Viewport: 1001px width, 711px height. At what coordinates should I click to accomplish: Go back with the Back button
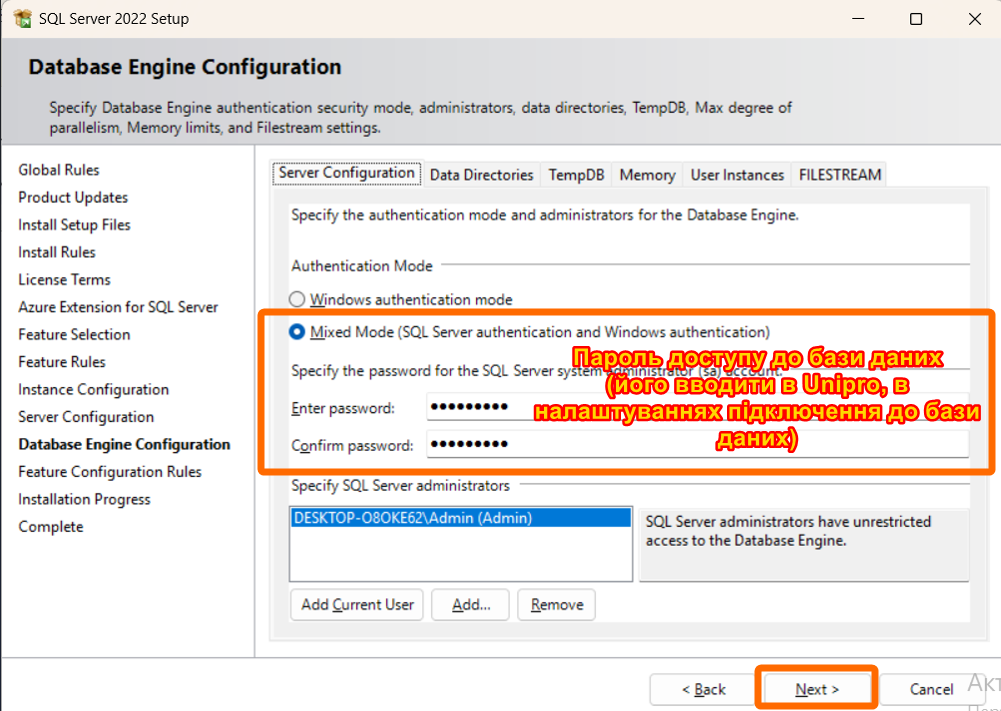coord(703,689)
